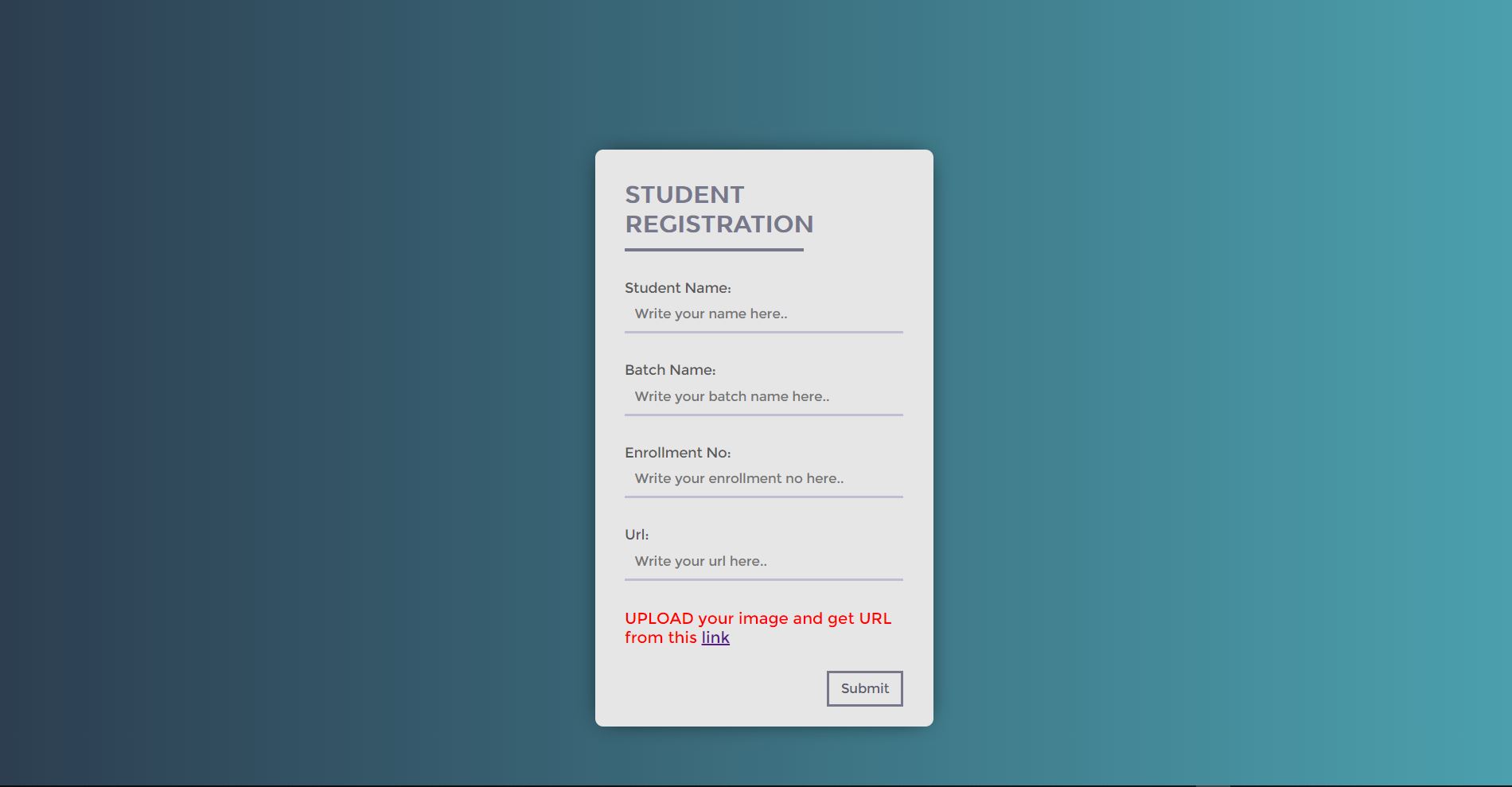Click the red 'UPLOAD your image' notice text

[x=758, y=628]
